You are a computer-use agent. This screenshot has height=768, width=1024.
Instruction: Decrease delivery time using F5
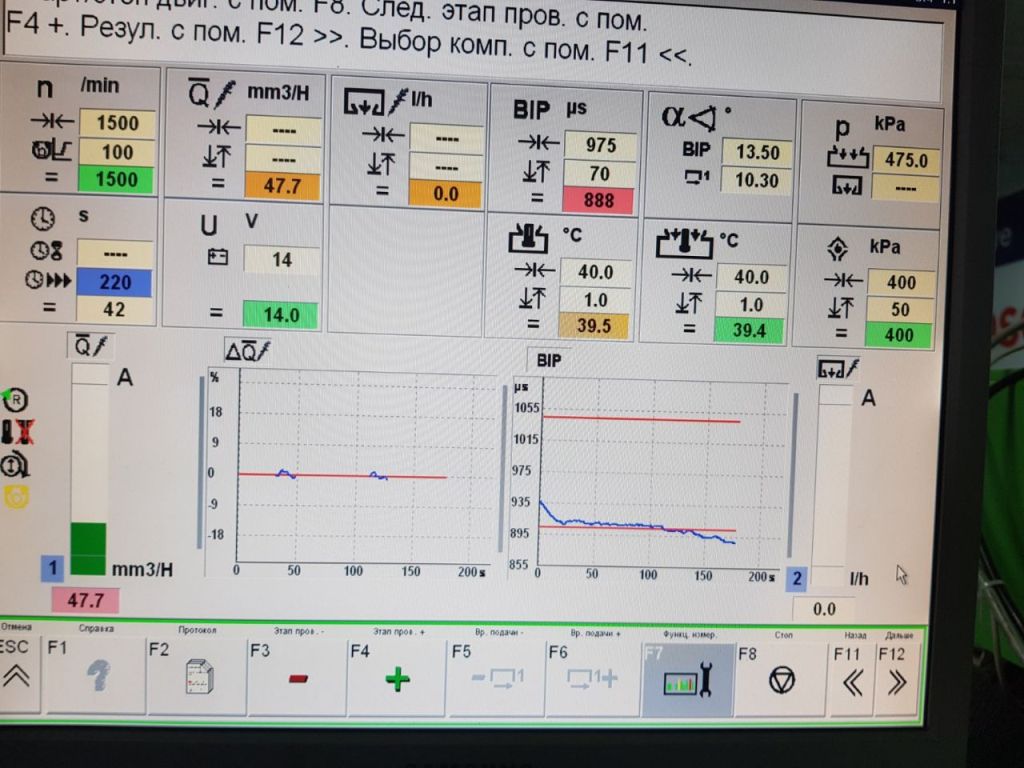coord(496,679)
